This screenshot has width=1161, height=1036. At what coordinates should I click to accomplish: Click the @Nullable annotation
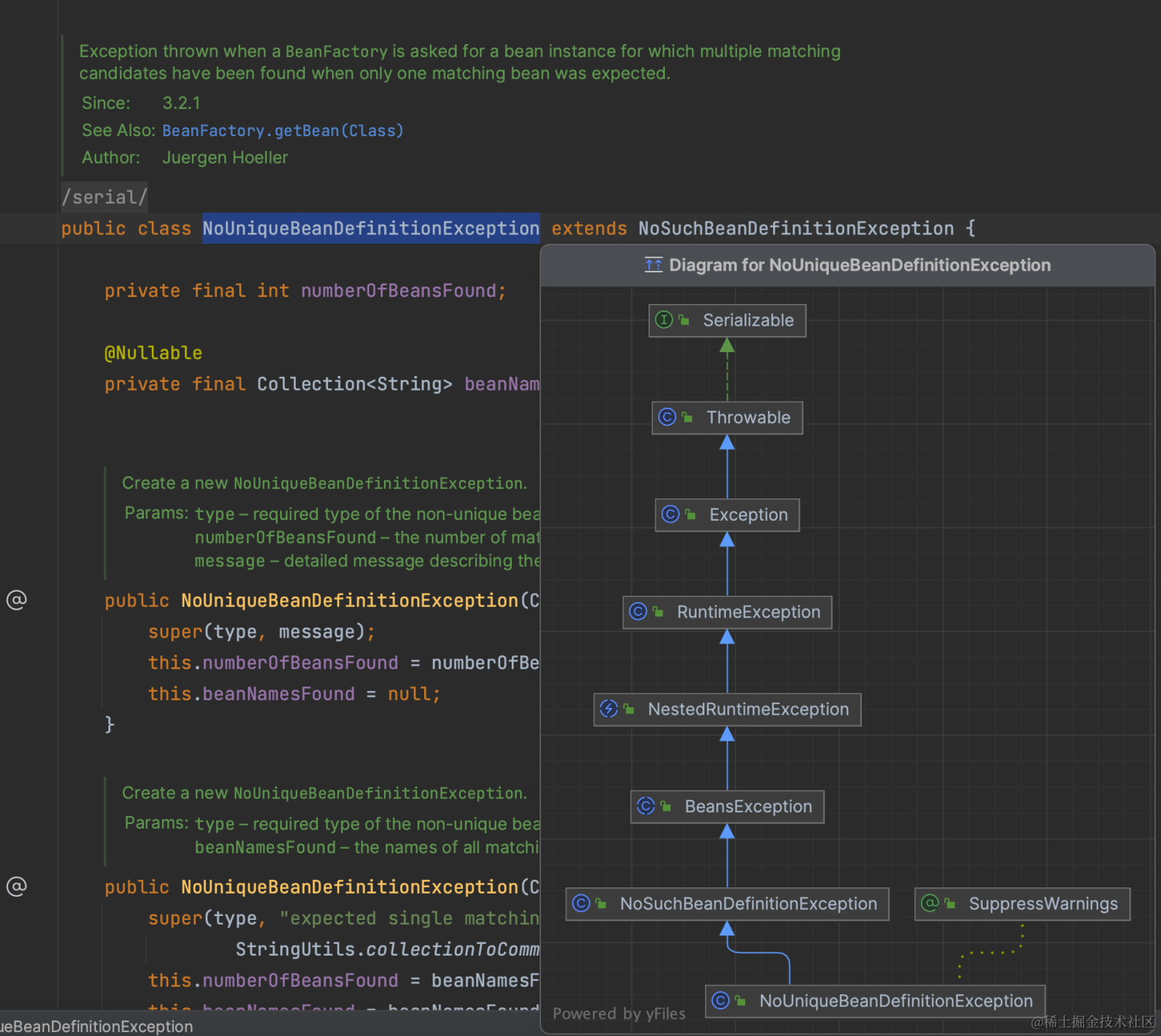tap(153, 353)
